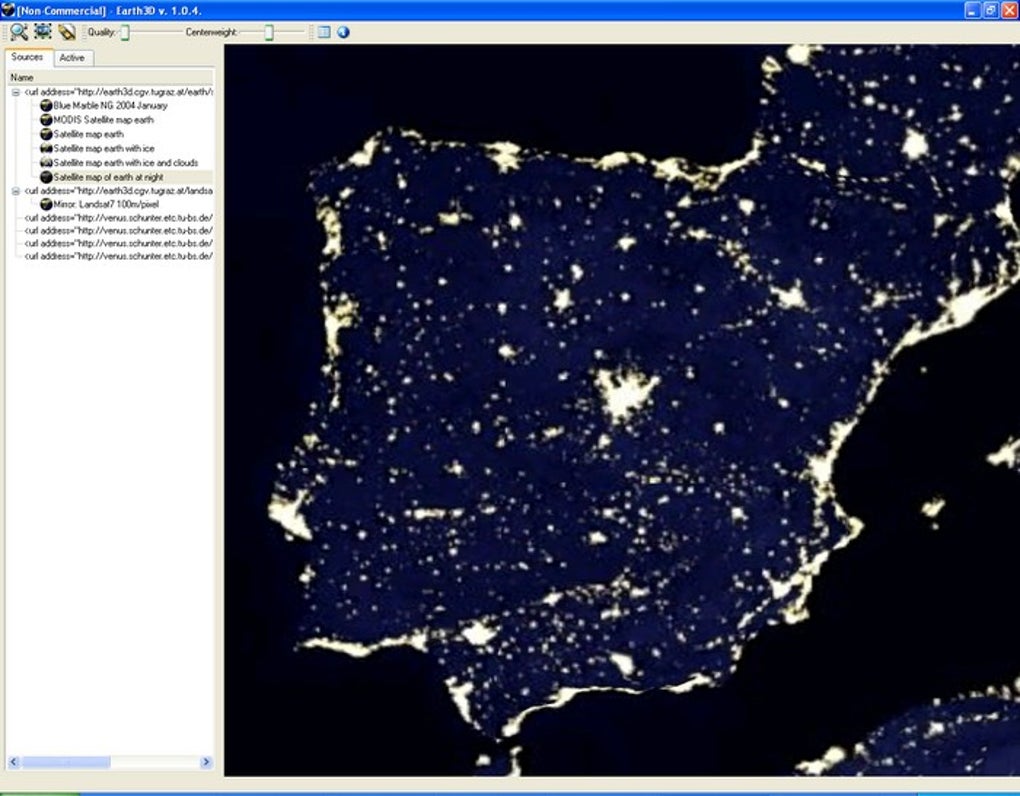Click the sources list scrollbar right arrow
1020x796 pixels.
(x=206, y=762)
